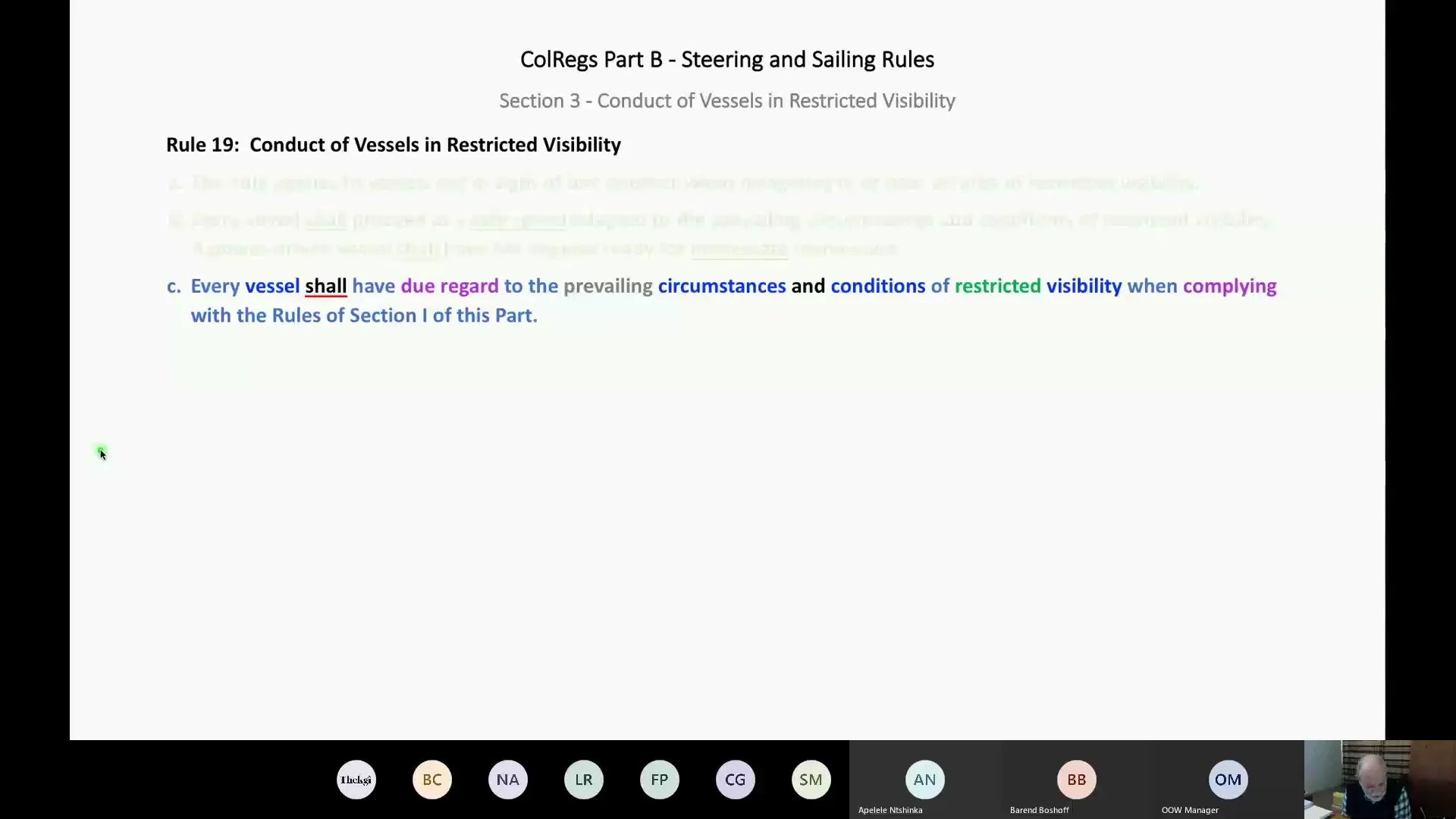
Task: Click the LR attendee icon
Action: point(583,780)
